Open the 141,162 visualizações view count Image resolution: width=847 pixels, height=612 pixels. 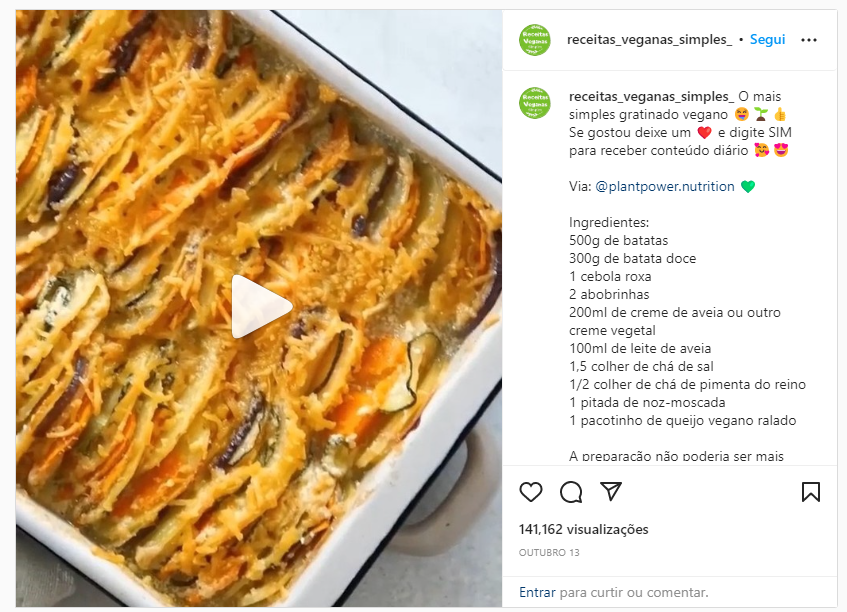coord(583,529)
